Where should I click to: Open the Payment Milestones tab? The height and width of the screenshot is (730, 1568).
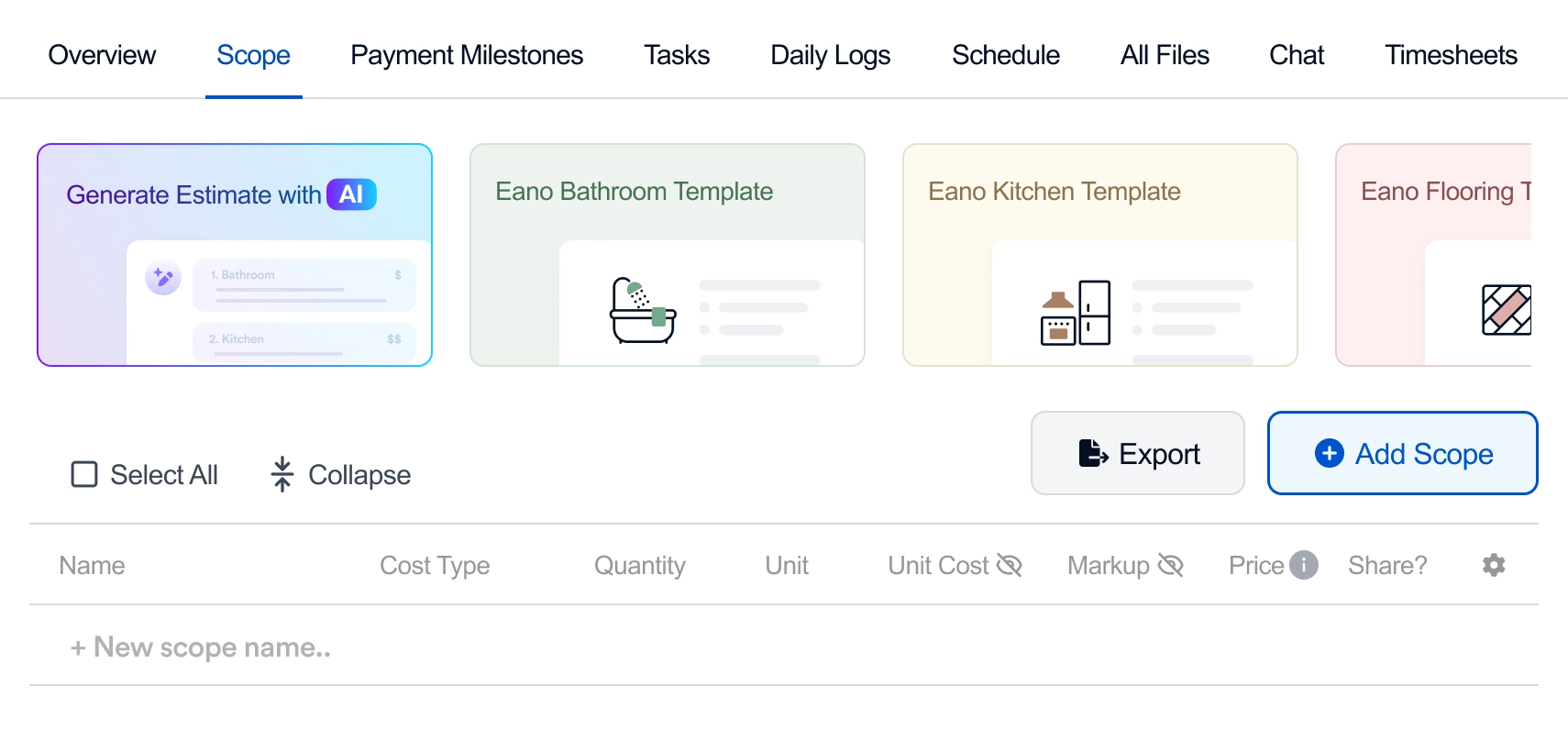click(467, 55)
